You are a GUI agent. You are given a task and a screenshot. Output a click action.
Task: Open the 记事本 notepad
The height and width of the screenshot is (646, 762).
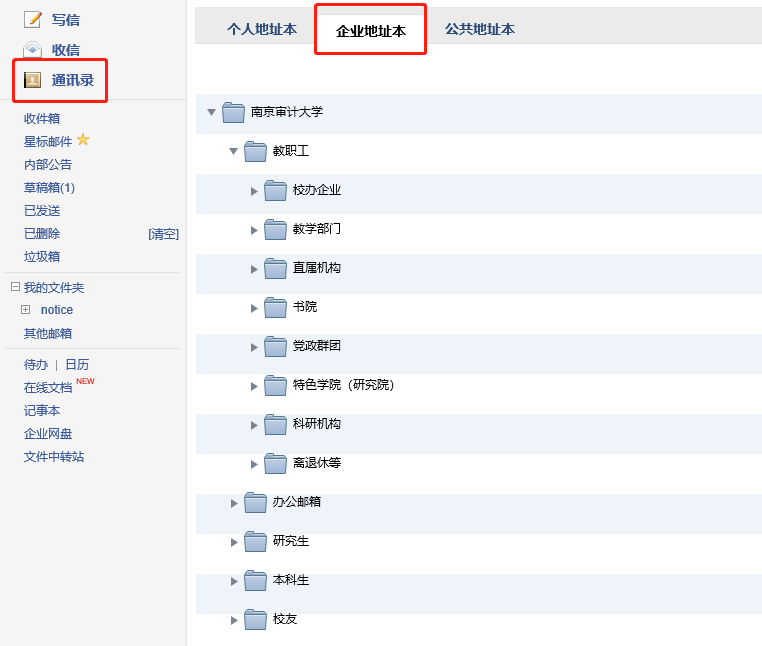pos(42,411)
